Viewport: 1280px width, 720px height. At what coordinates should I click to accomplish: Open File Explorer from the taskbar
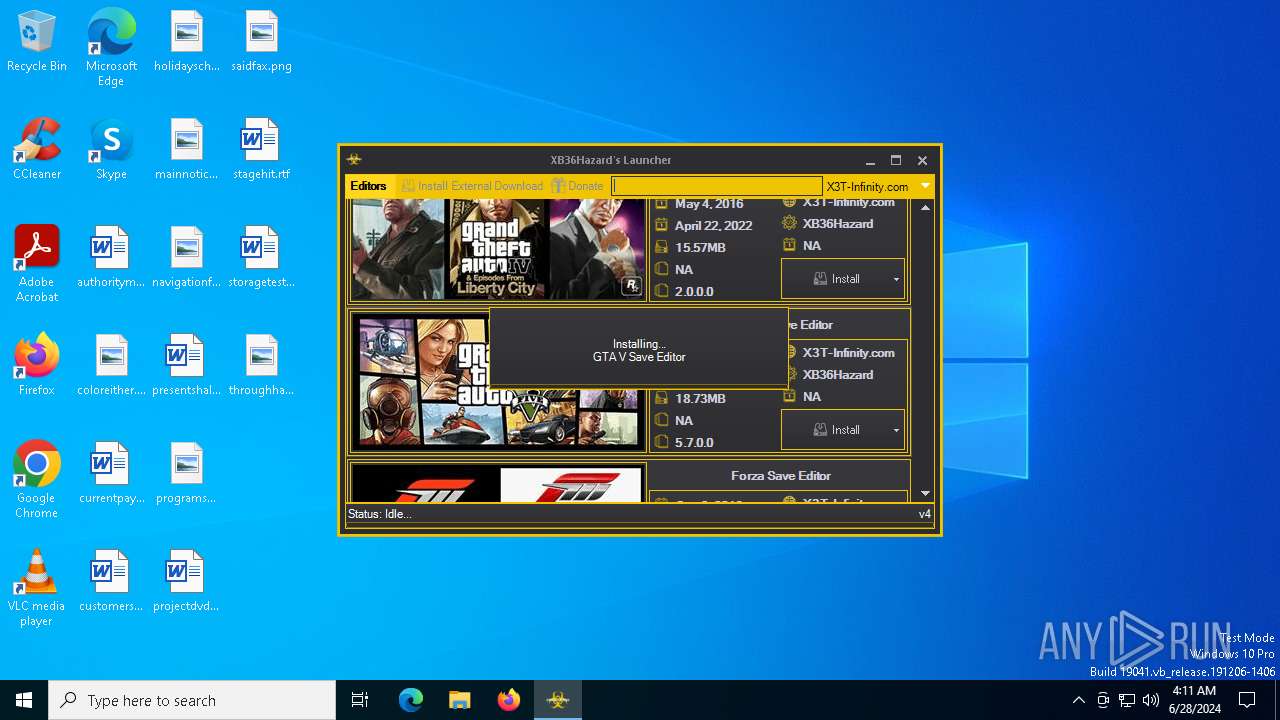[x=459, y=700]
